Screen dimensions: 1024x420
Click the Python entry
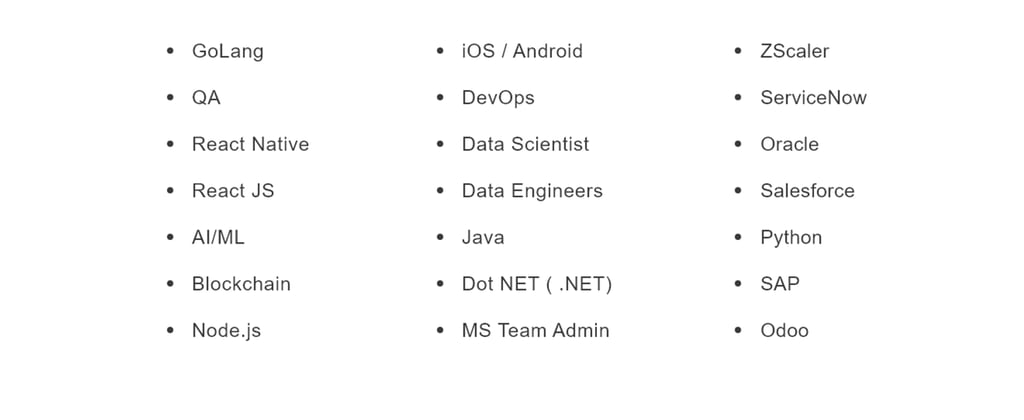pyautogui.click(x=791, y=238)
